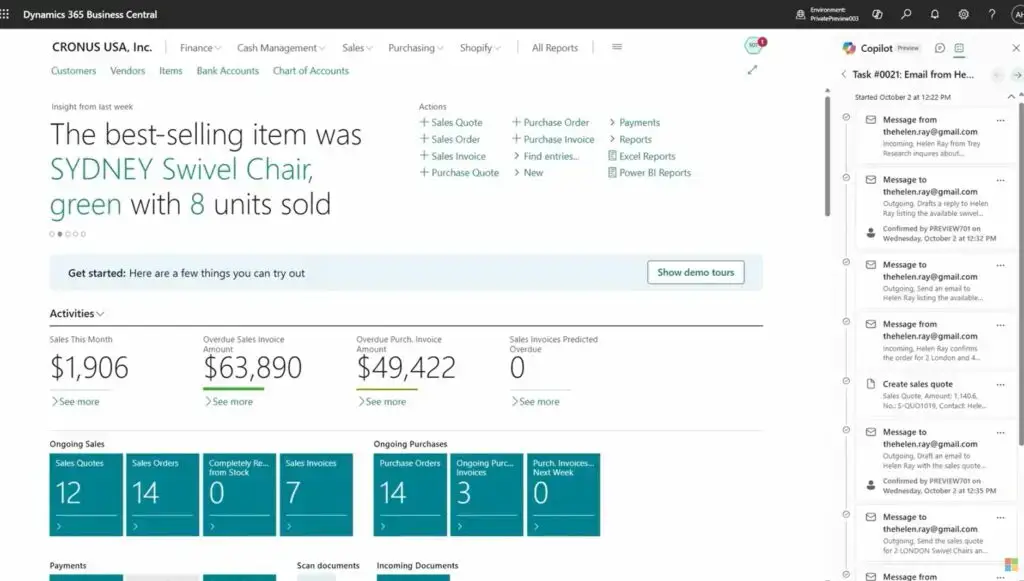
Task: Expand the Finance menu
Action: pos(200,48)
